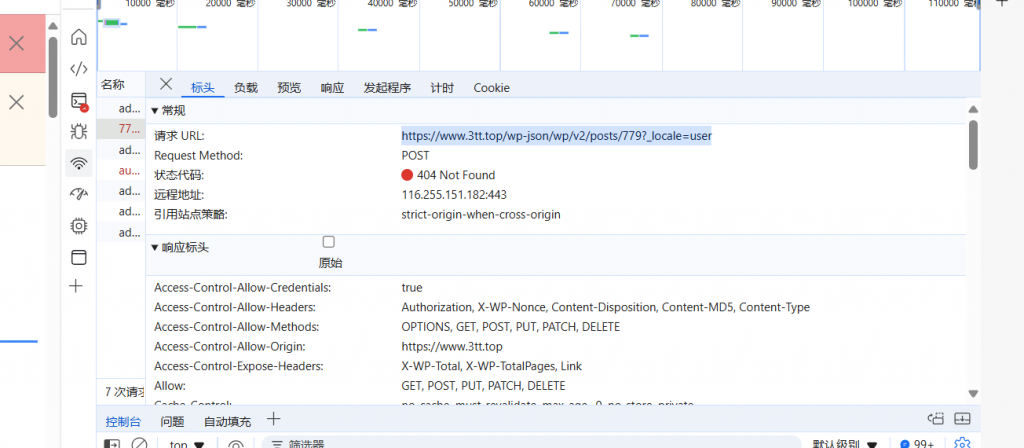Image resolution: width=1024 pixels, height=448 pixels.
Task: Click the 7 次请求 request count status
Action: tap(125, 392)
